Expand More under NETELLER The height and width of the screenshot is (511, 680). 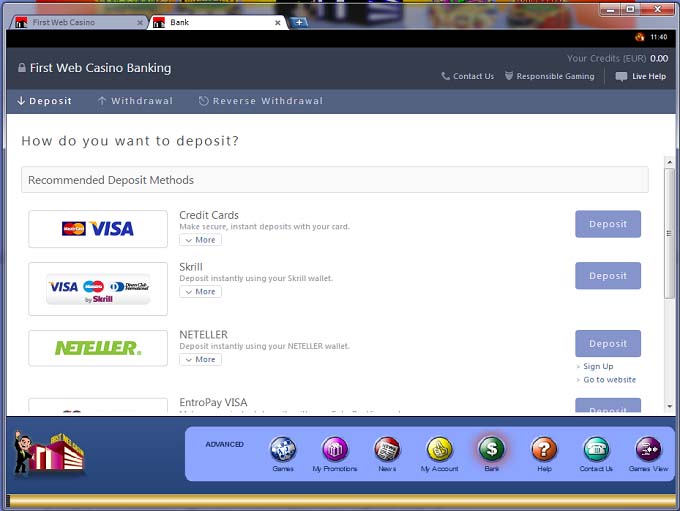200,359
